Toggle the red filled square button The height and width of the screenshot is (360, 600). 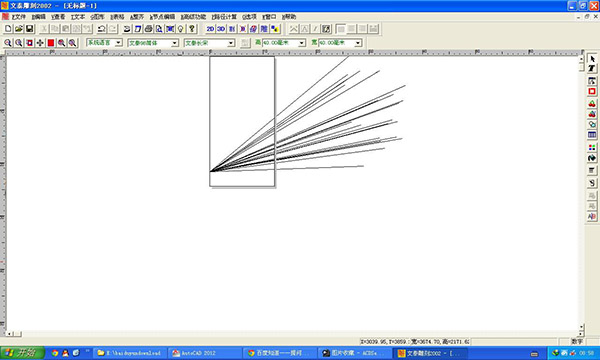tap(51, 43)
